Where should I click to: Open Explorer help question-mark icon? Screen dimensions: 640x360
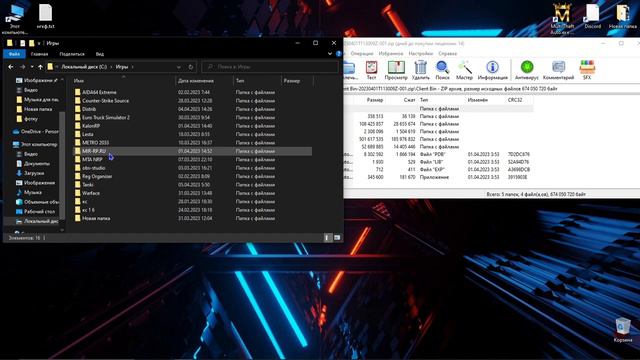pos(338,53)
